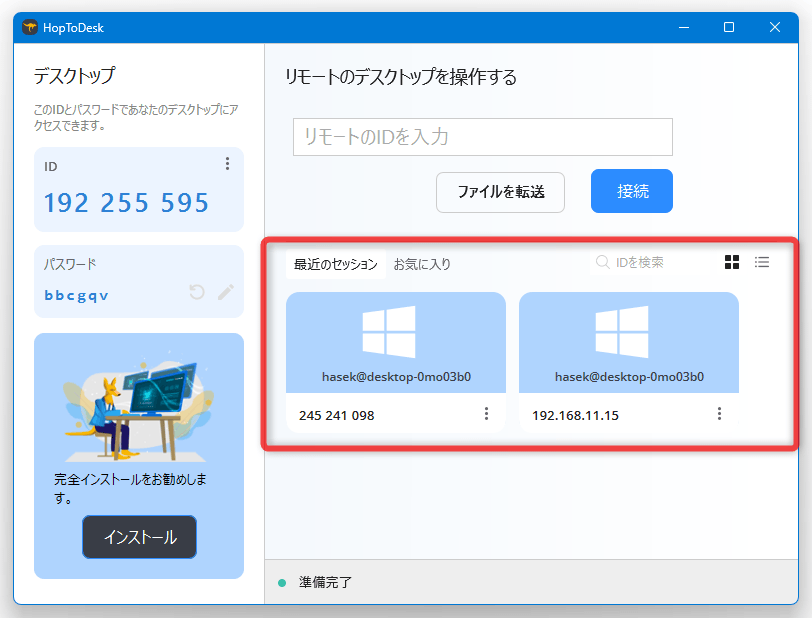Switch to grid view of sessions
The image size is (812, 618).
pyautogui.click(x=732, y=262)
